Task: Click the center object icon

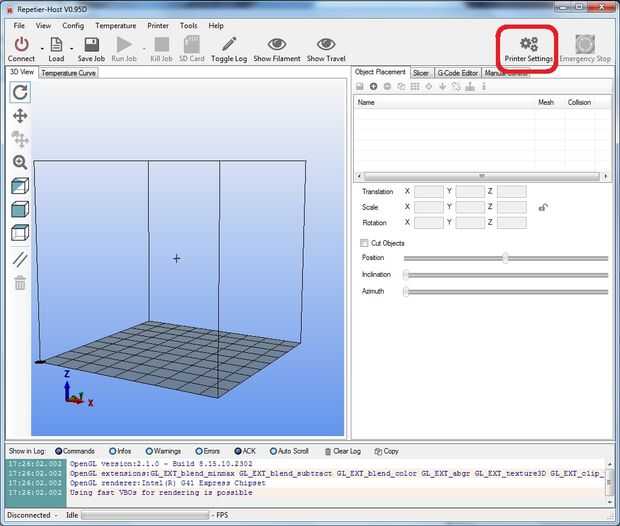Action: 429,86
